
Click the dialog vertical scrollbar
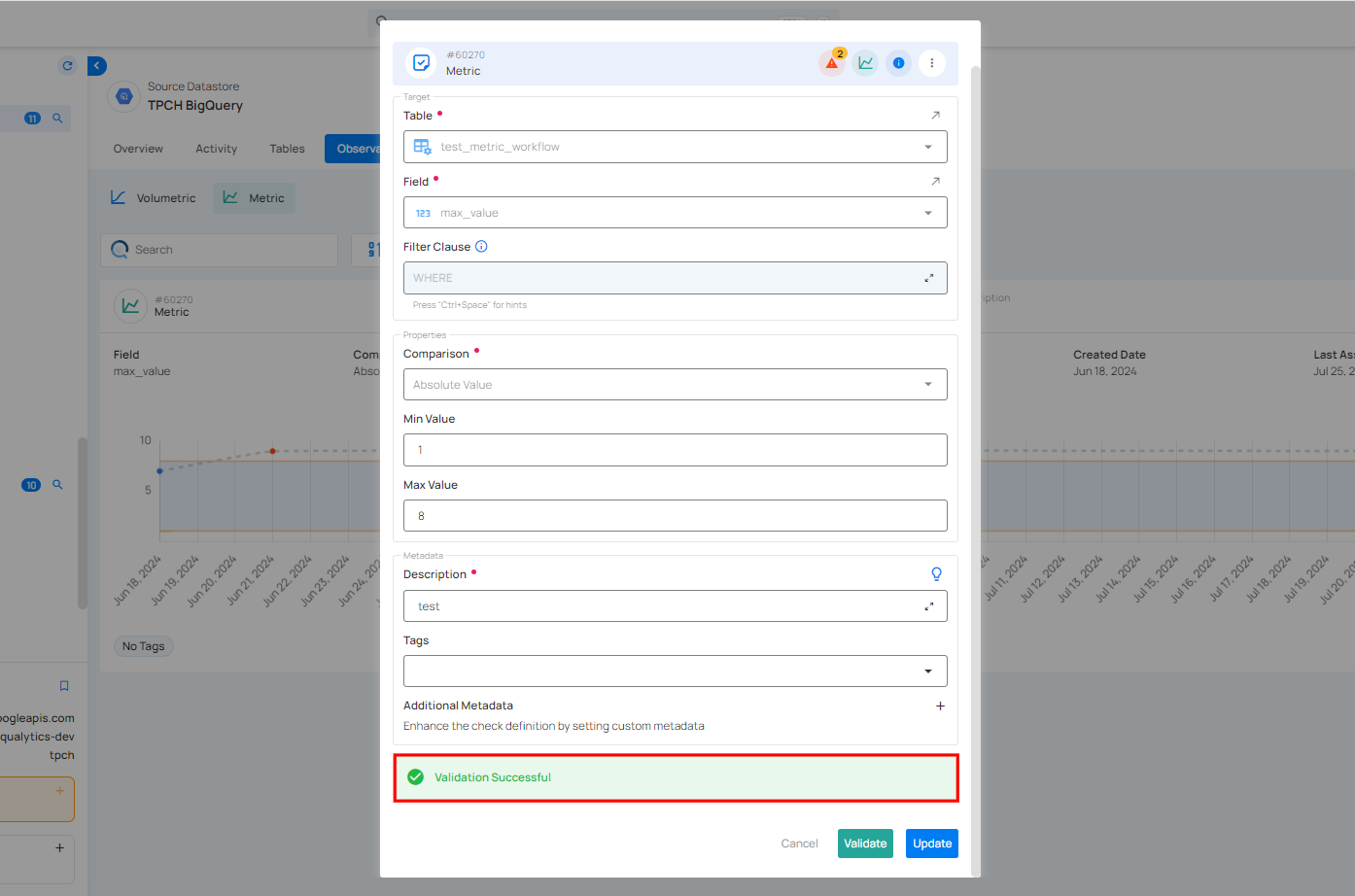pyautogui.click(x=975, y=471)
